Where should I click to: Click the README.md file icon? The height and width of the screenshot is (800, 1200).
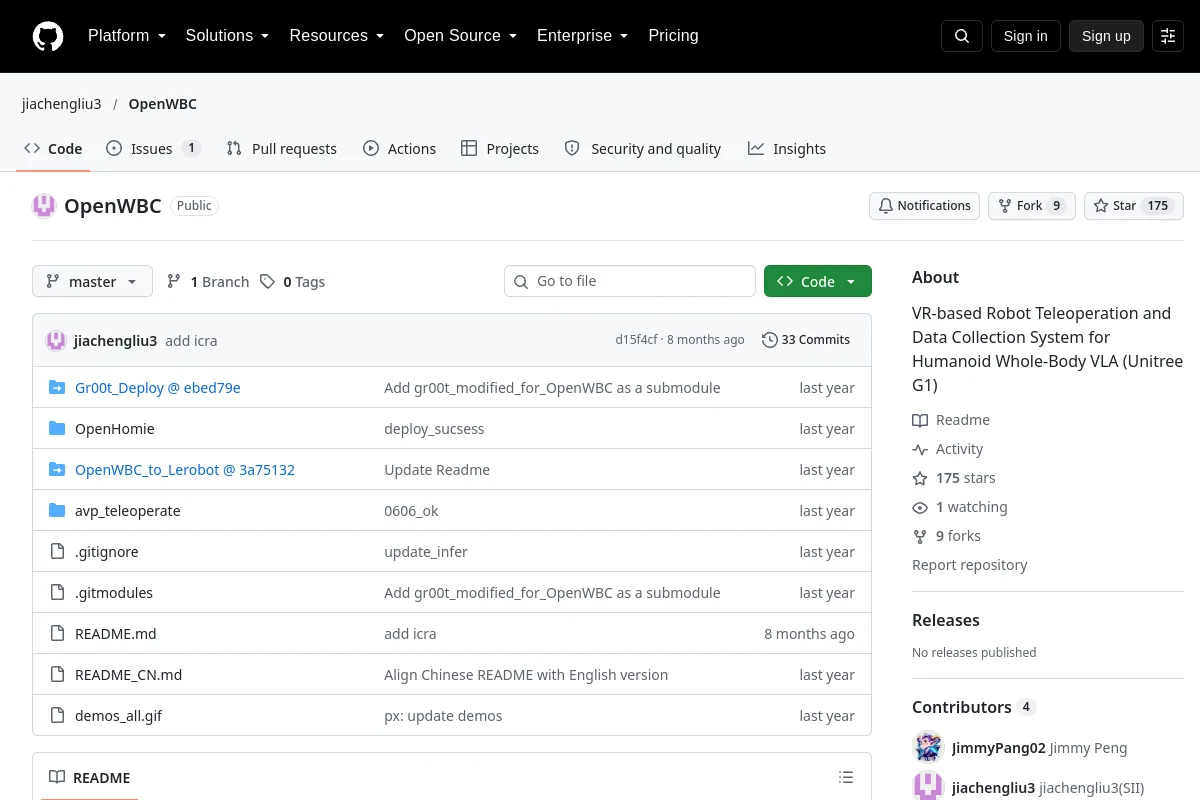click(x=57, y=634)
